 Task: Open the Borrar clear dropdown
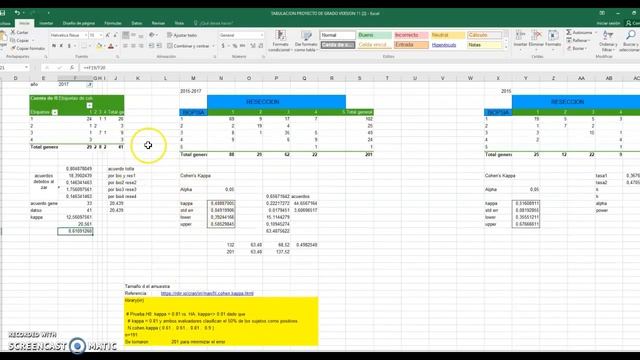(576, 48)
